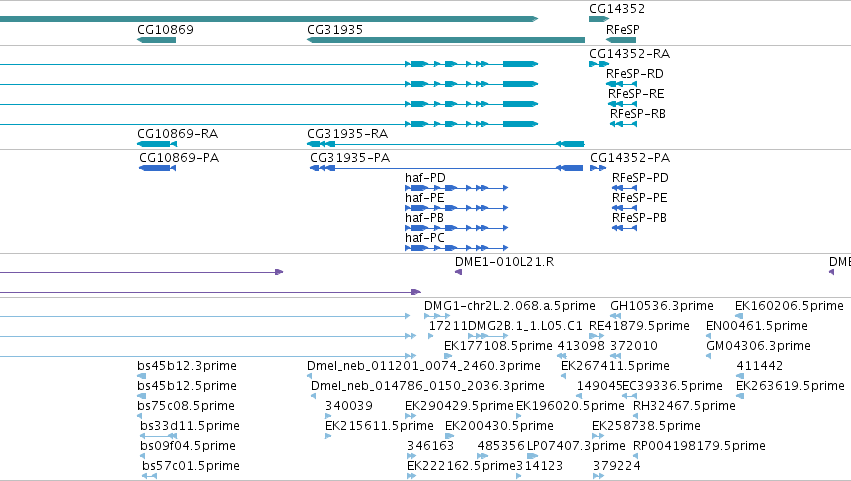The width and height of the screenshot is (851, 481).
Task: Click the haf-PC protein label
Action: tap(424, 238)
